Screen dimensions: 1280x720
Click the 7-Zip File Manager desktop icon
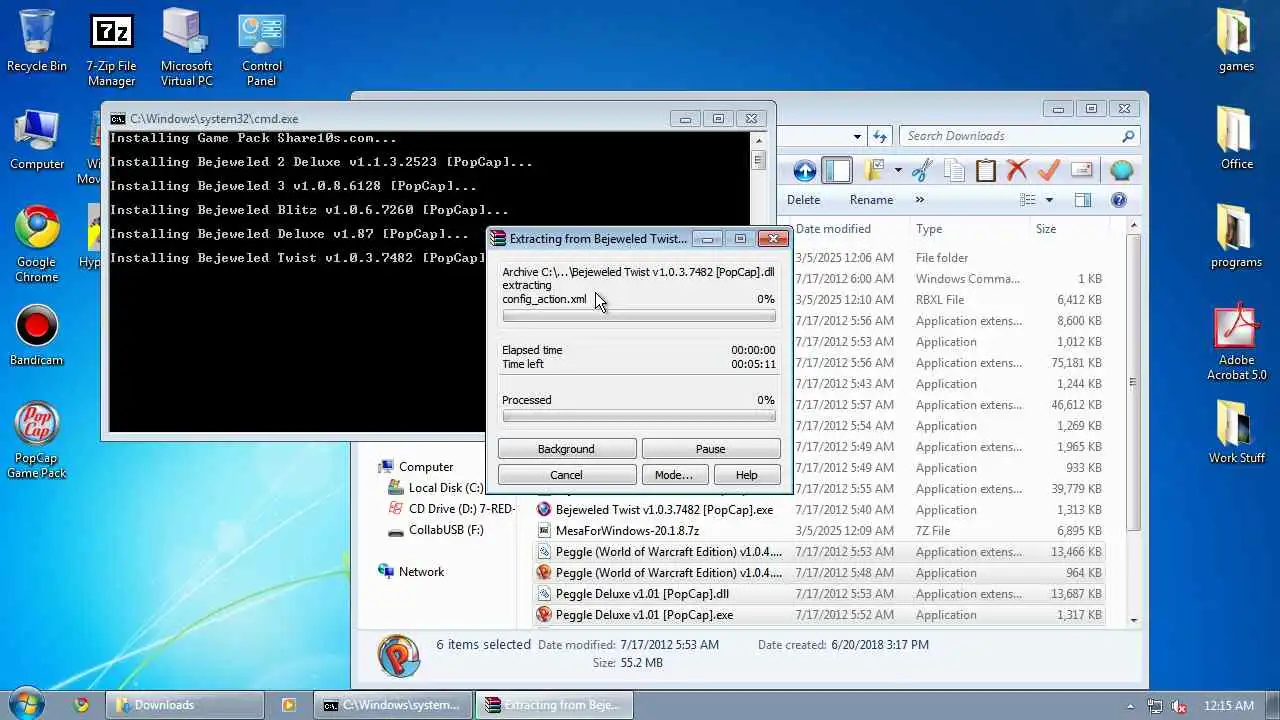coord(111,50)
